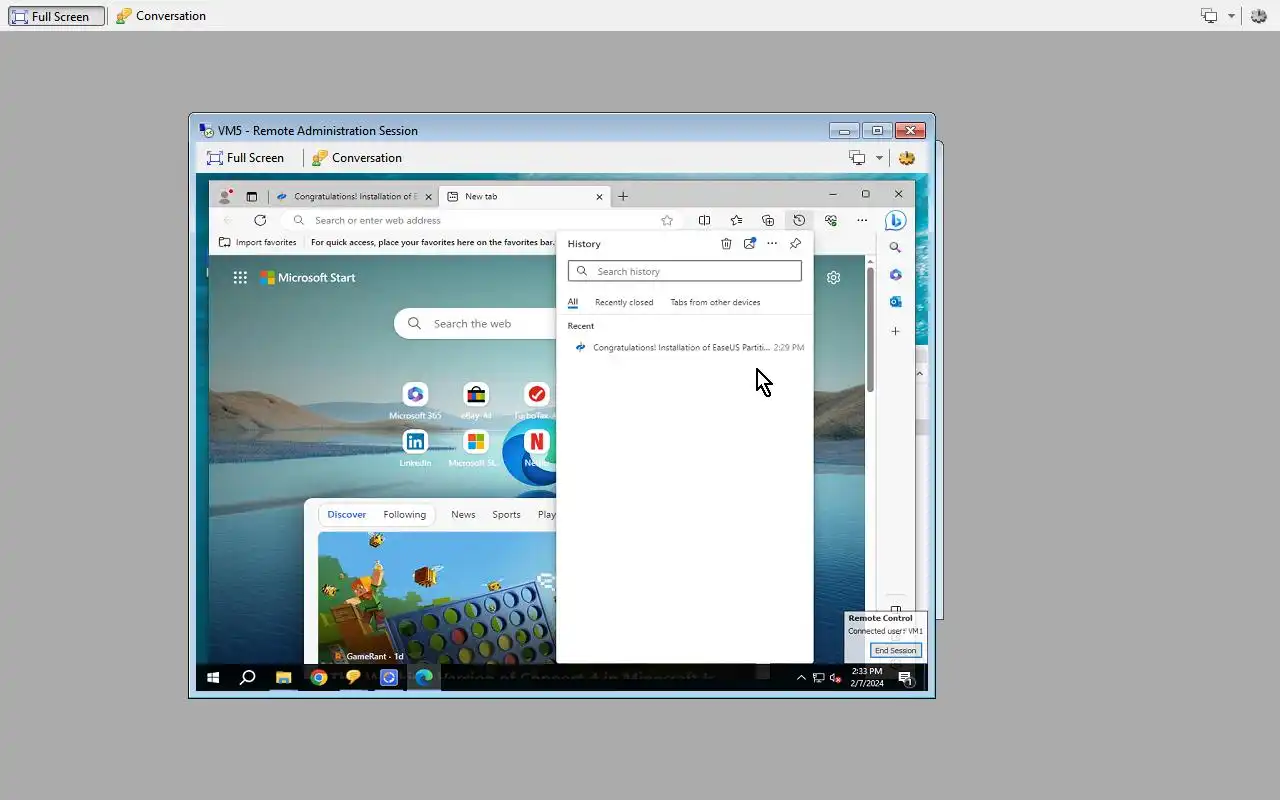Open the History page icon in the panel header
The width and height of the screenshot is (1280, 800).
pos(749,243)
